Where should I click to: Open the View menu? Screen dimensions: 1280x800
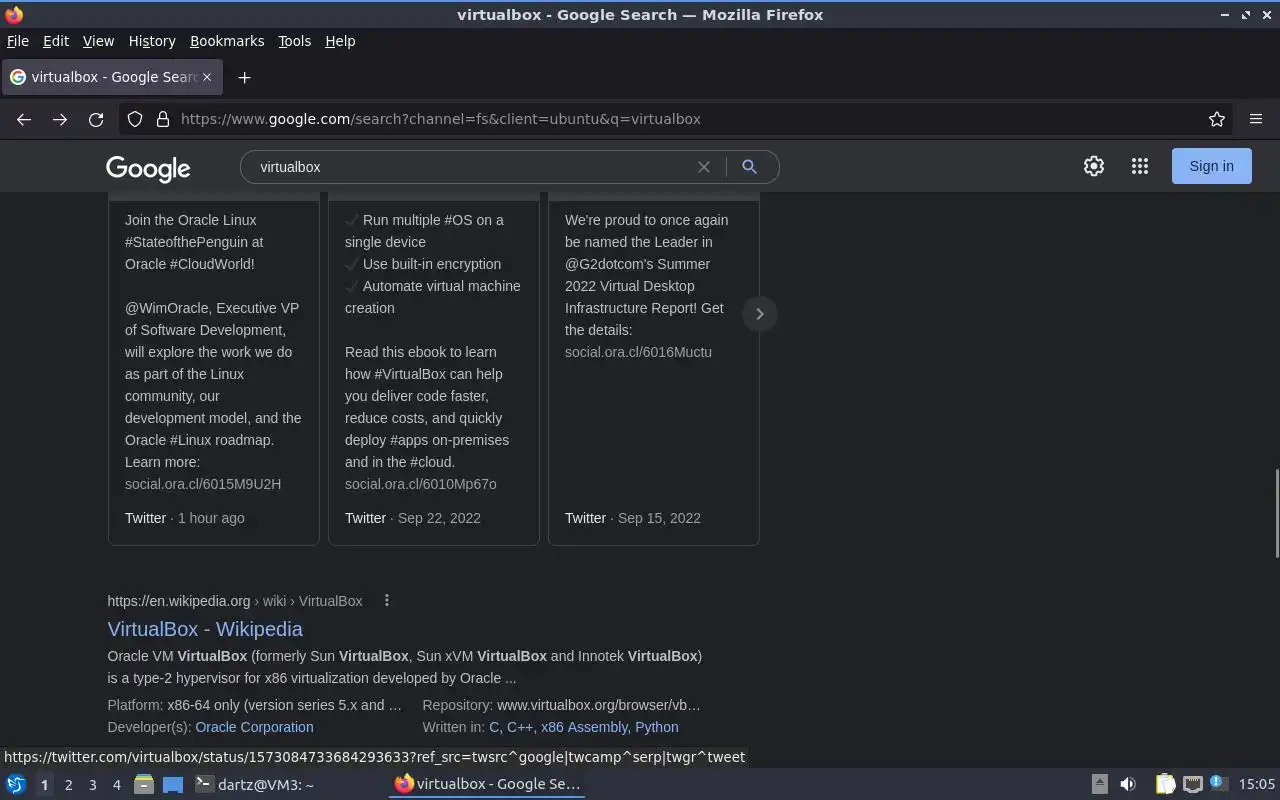(98, 41)
